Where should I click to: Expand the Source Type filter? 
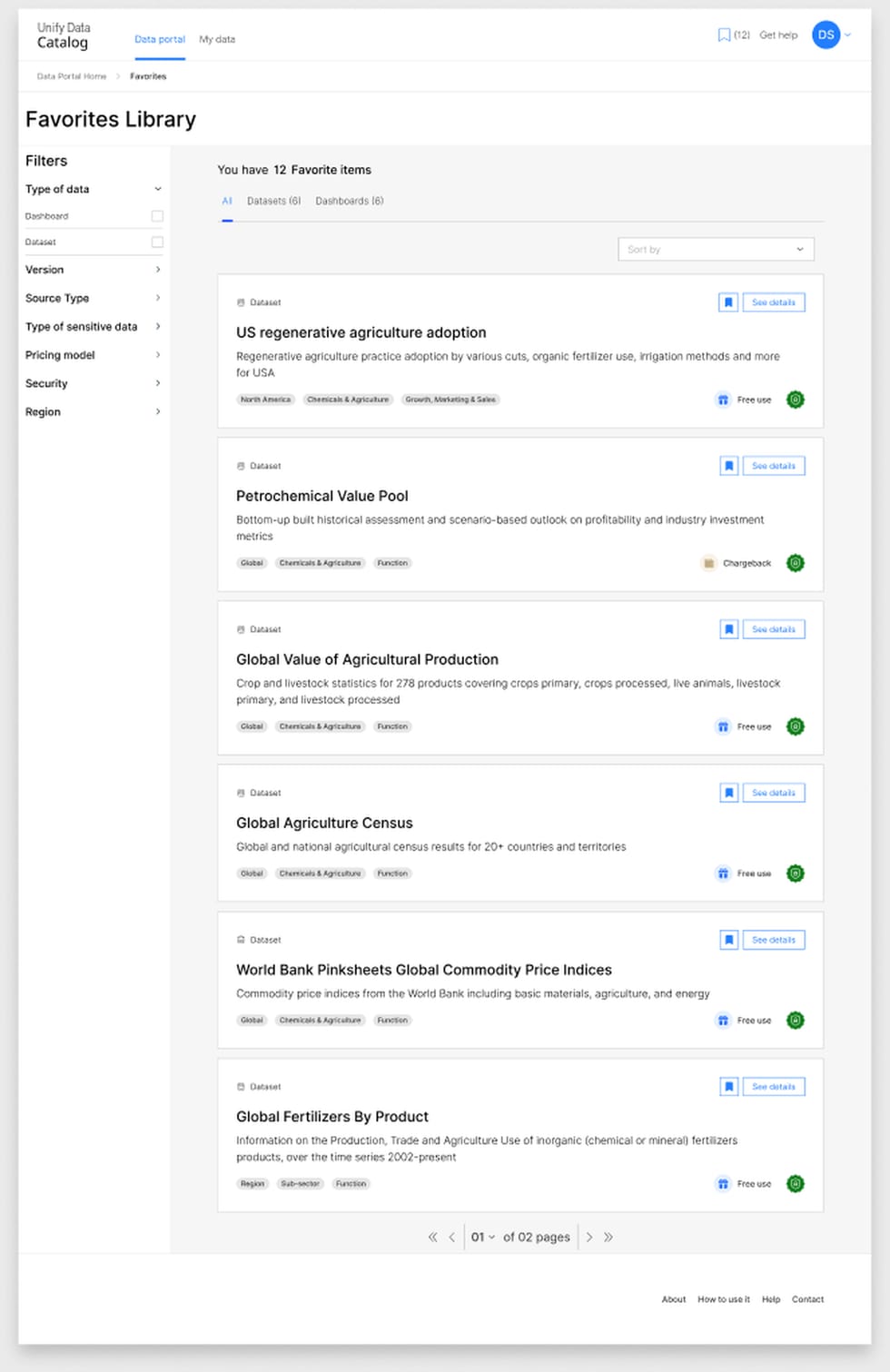point(158,298)
